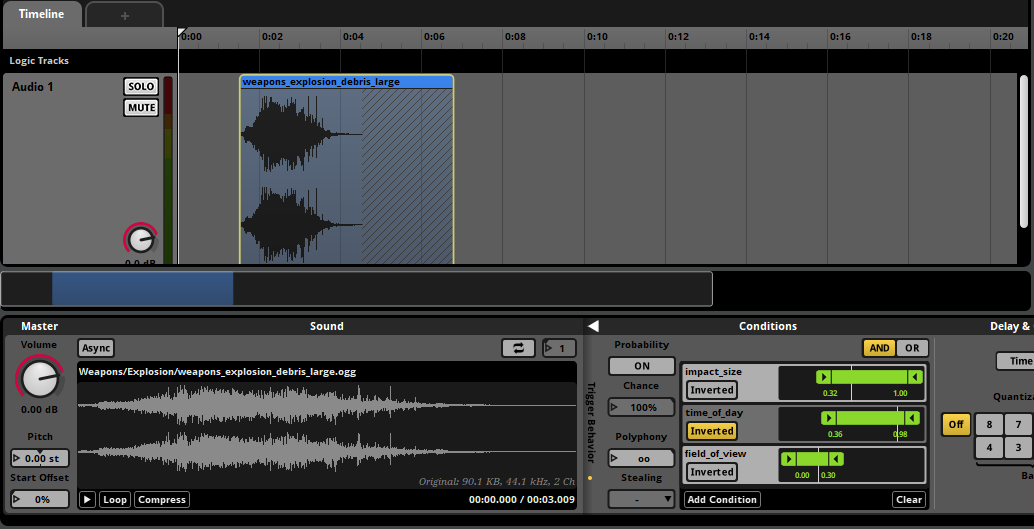Click the Master Volume knob

click(38, 378)
